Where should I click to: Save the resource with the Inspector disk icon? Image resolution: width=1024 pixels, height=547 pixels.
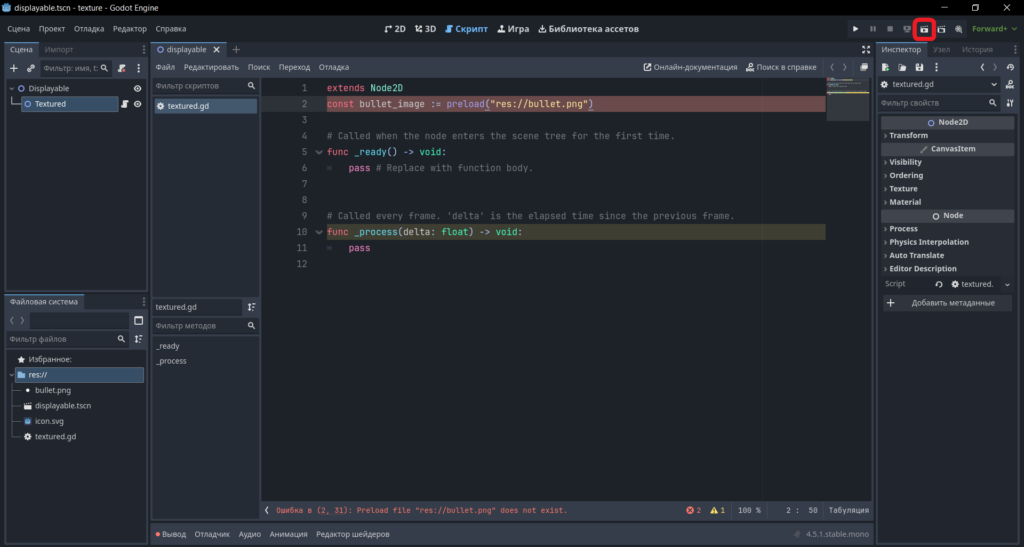click(x=919, y=67)
